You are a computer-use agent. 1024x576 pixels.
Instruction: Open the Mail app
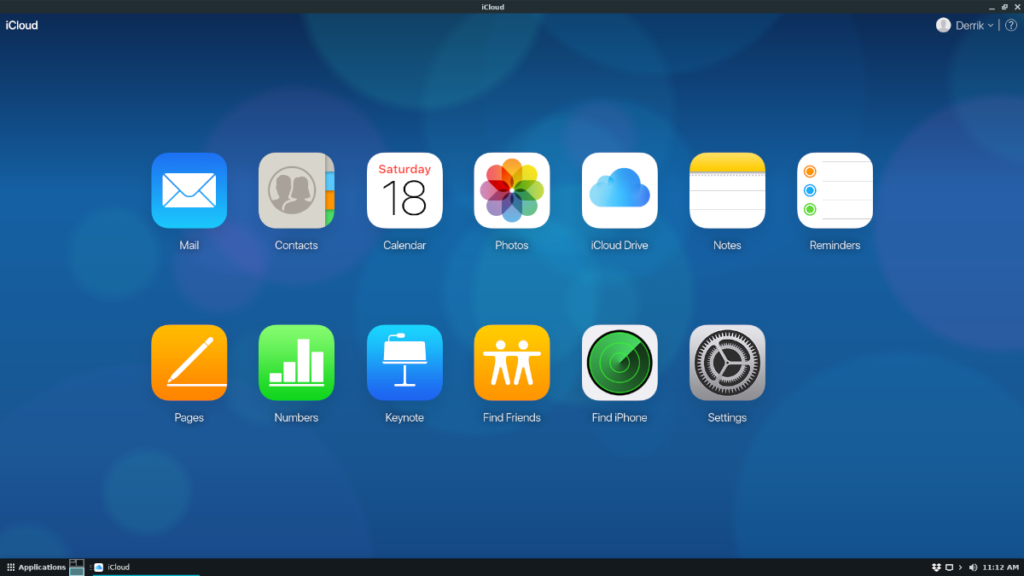[x=189, y=190]
